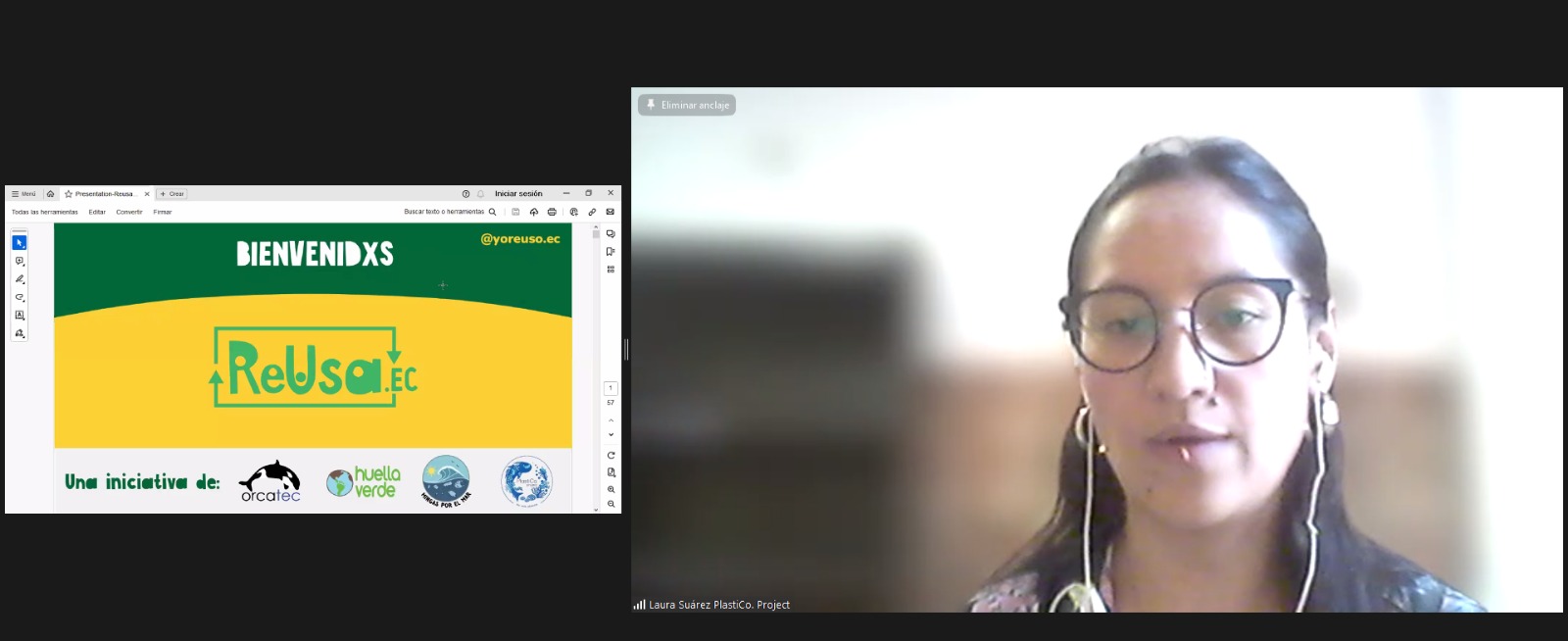Click Eliminar anclaje on the video
This screenshot has width=1568, height=641.
(x=687, y=105)
